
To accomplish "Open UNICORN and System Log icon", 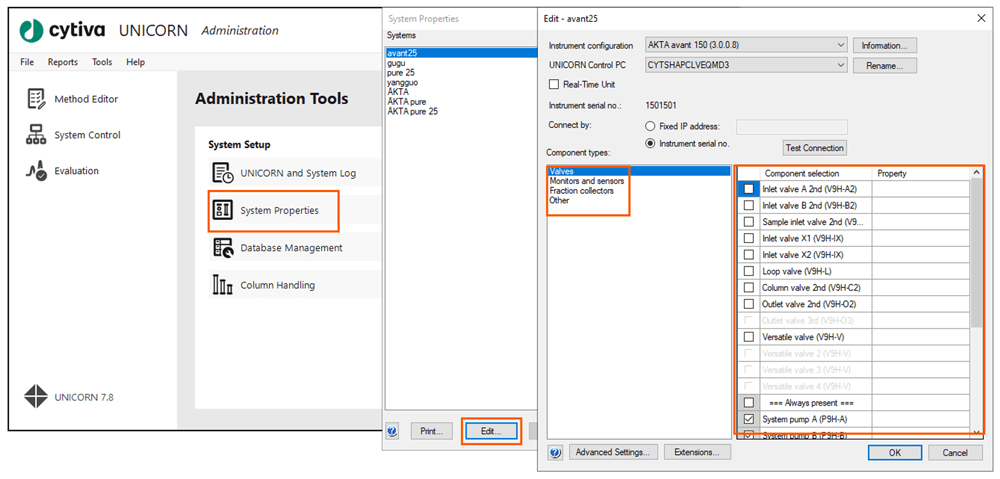I will pos(223,173).
